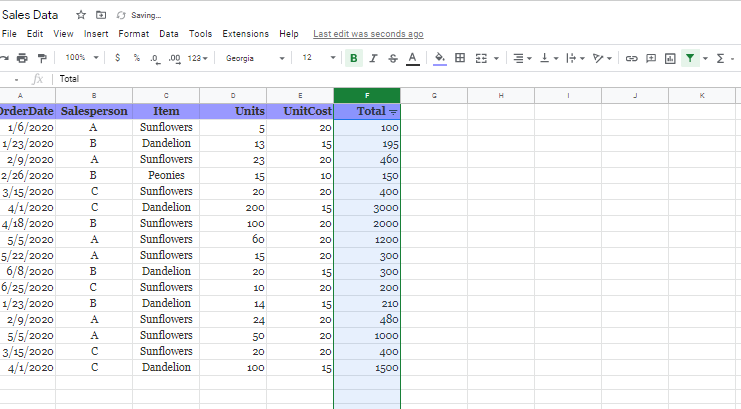Click the print icon
Screen dimensions: 741x409
pyautogui.click(x=22, y=58)
